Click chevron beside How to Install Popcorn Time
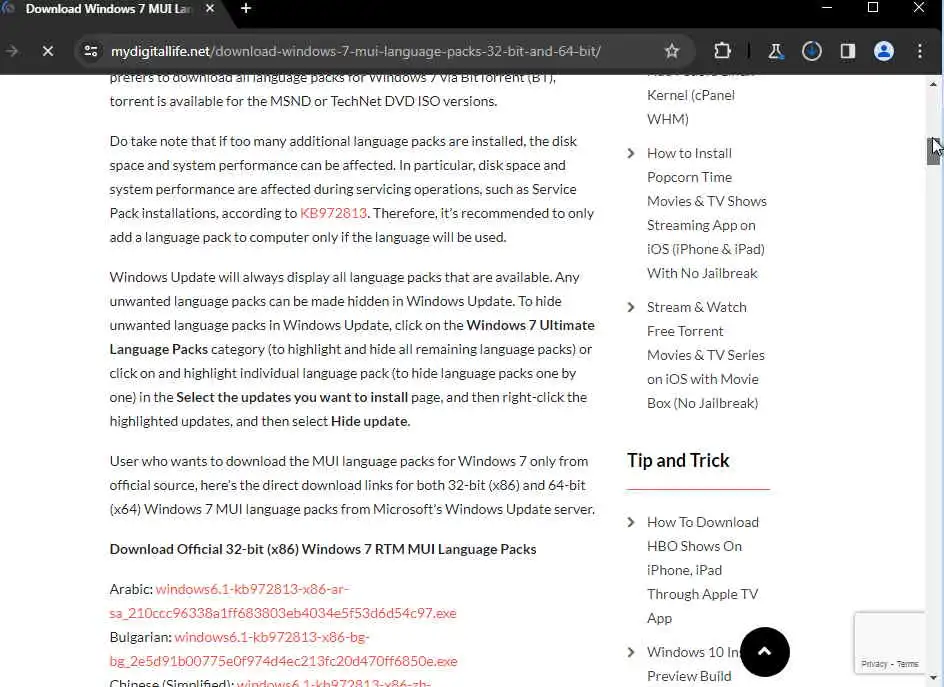Image resolution: width=944 pixels, height=687 pixels. (x=631, y=153)
